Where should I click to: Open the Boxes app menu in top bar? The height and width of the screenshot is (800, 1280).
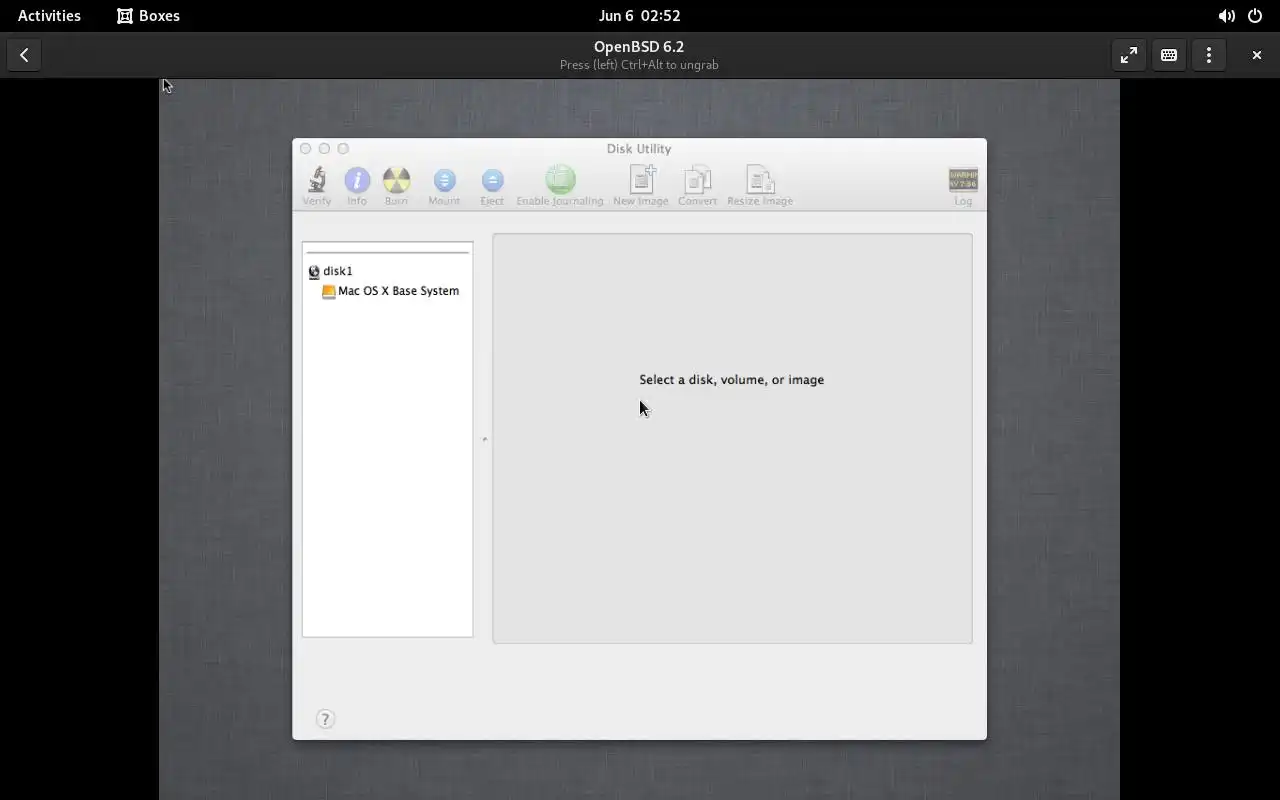pyautogui.click(x=148, y=15)
